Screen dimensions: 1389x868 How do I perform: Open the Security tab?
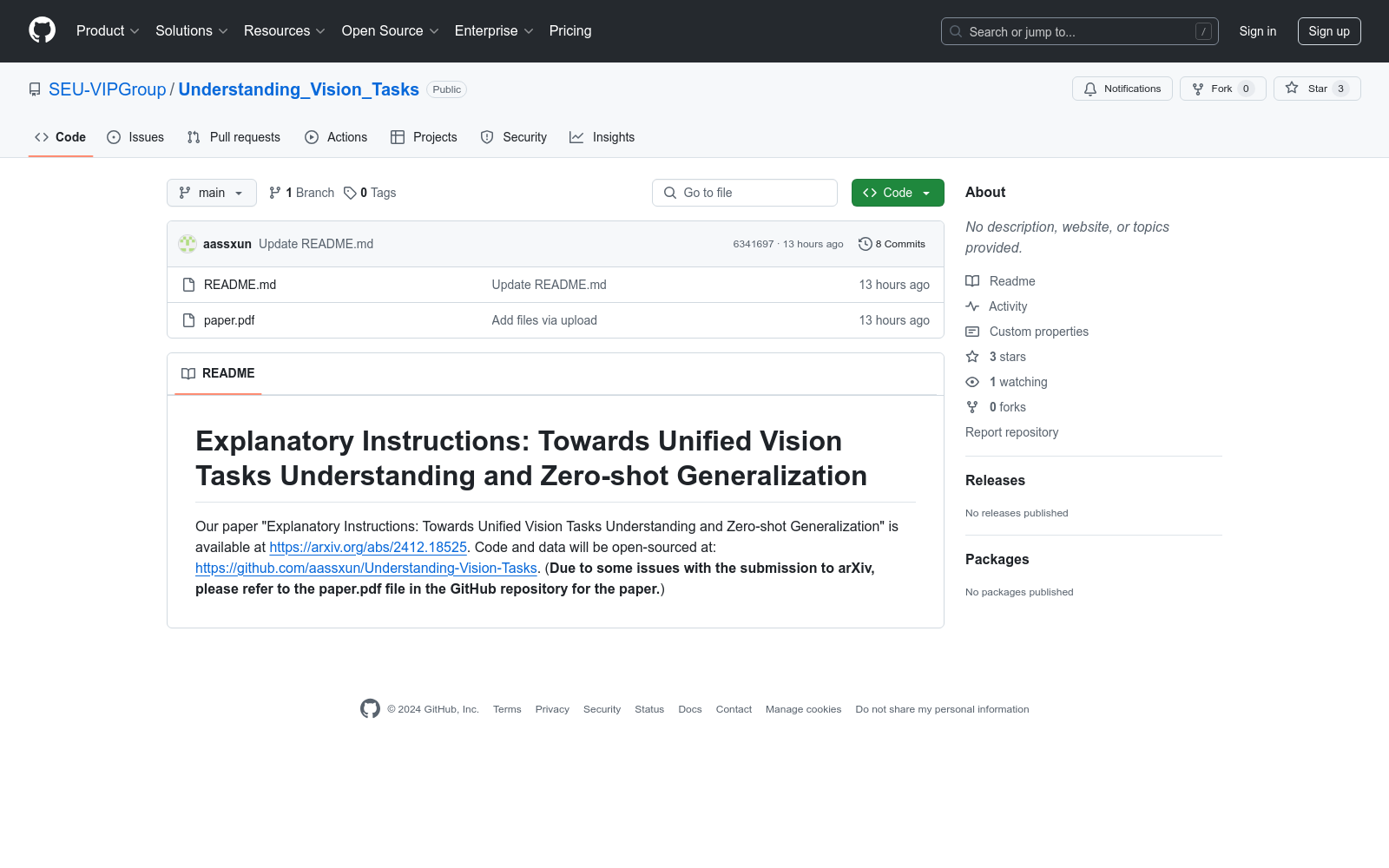[514, 137]
